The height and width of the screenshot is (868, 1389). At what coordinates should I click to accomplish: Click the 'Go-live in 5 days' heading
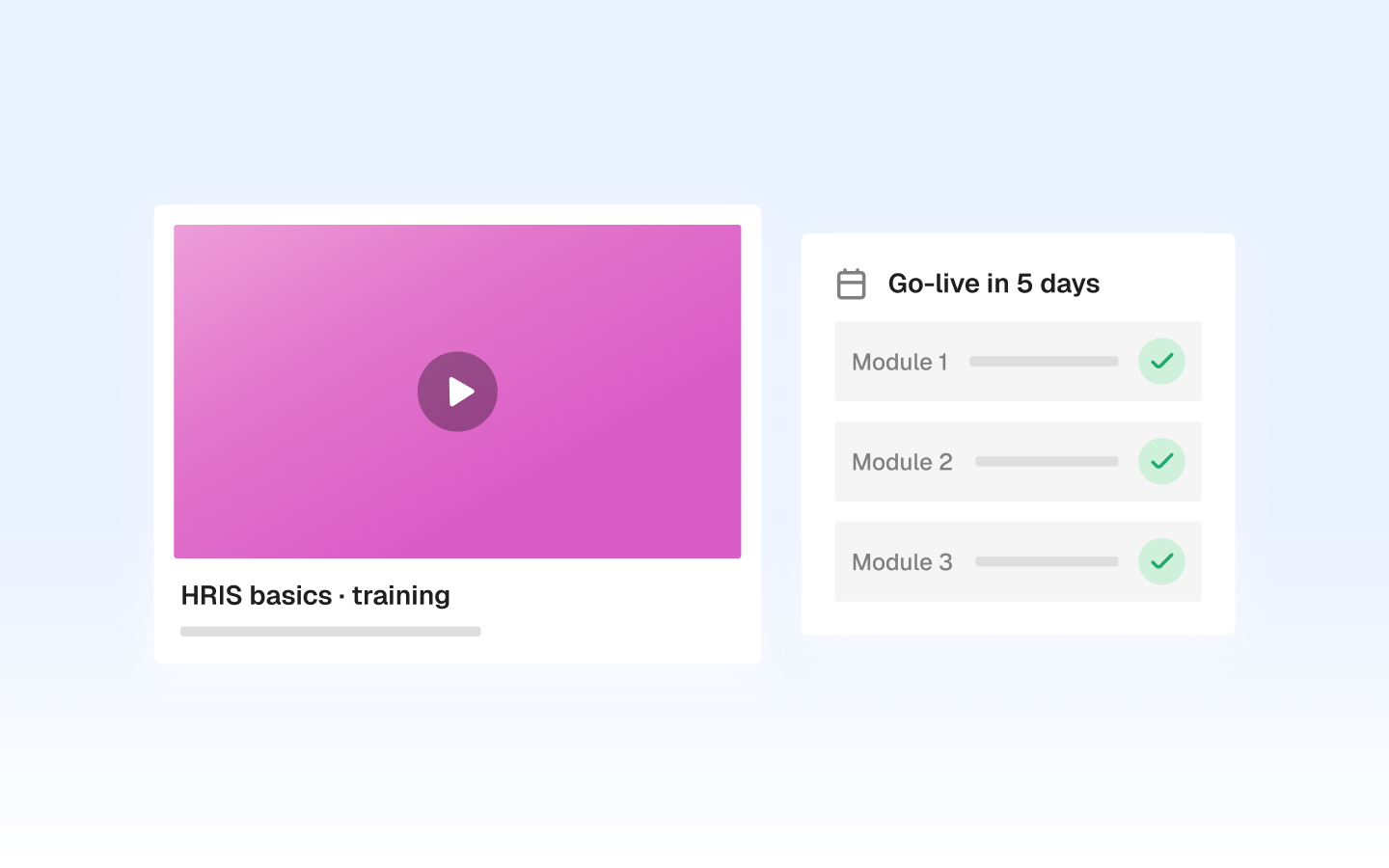pos(994,284)
